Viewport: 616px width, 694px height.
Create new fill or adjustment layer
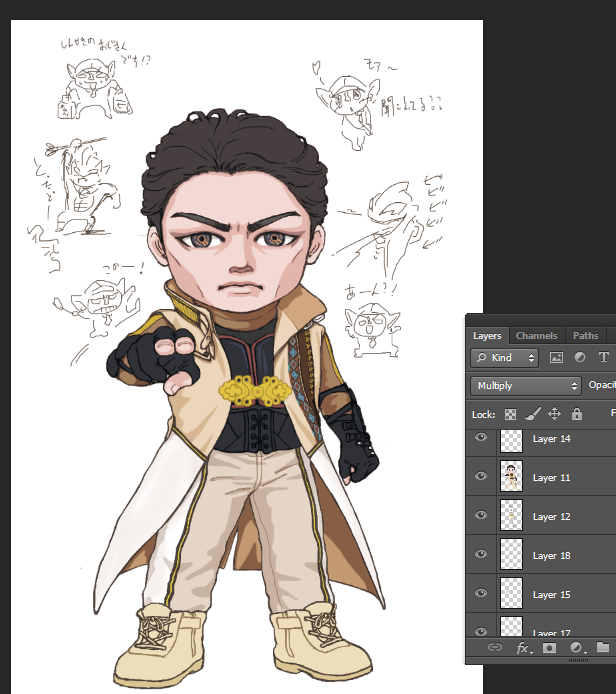click(x=577, y=648)
